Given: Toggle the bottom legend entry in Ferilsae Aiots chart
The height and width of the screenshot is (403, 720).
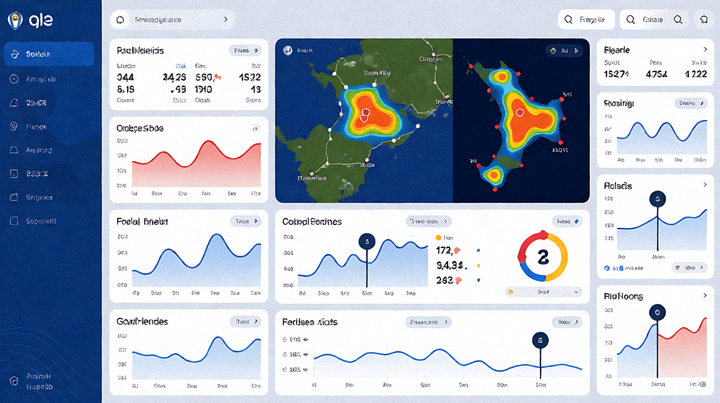Looking at the screenshot, I should pos(295,369).
